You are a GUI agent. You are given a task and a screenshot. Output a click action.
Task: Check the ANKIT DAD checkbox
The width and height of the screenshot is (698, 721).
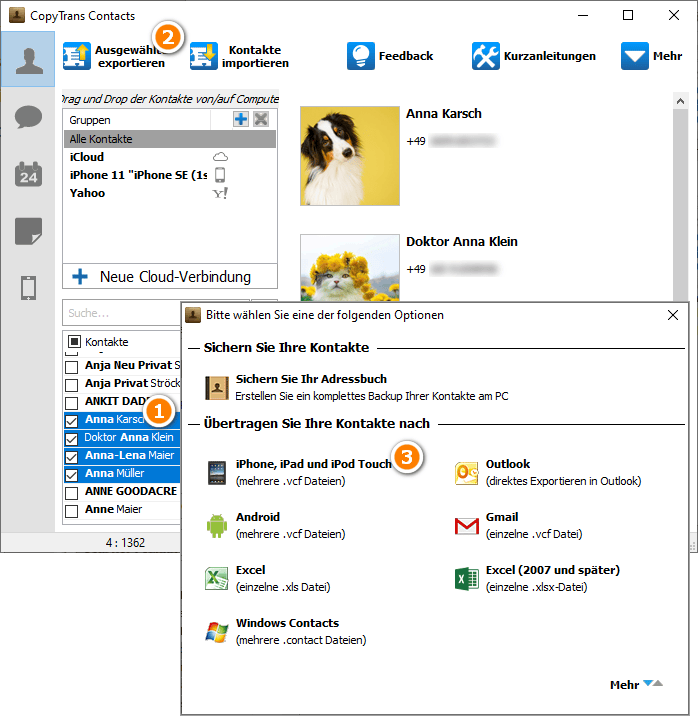click(x=71, y=403)
